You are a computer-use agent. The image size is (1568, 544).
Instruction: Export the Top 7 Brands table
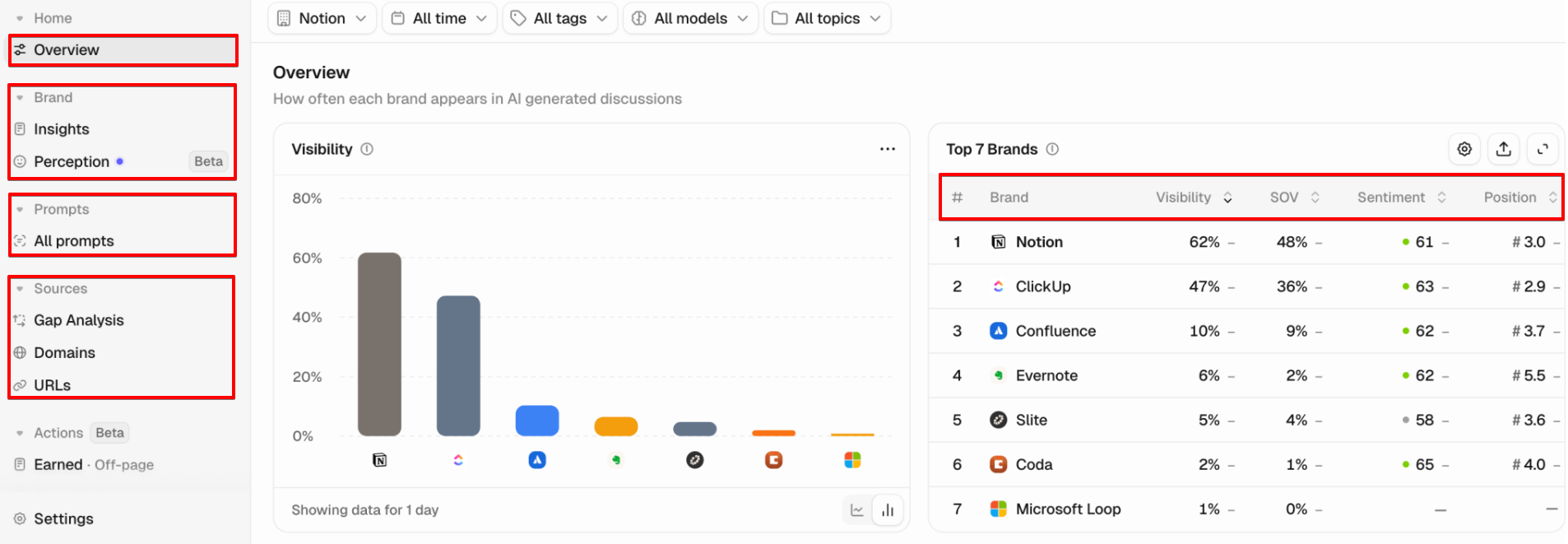click(1503, 149)
